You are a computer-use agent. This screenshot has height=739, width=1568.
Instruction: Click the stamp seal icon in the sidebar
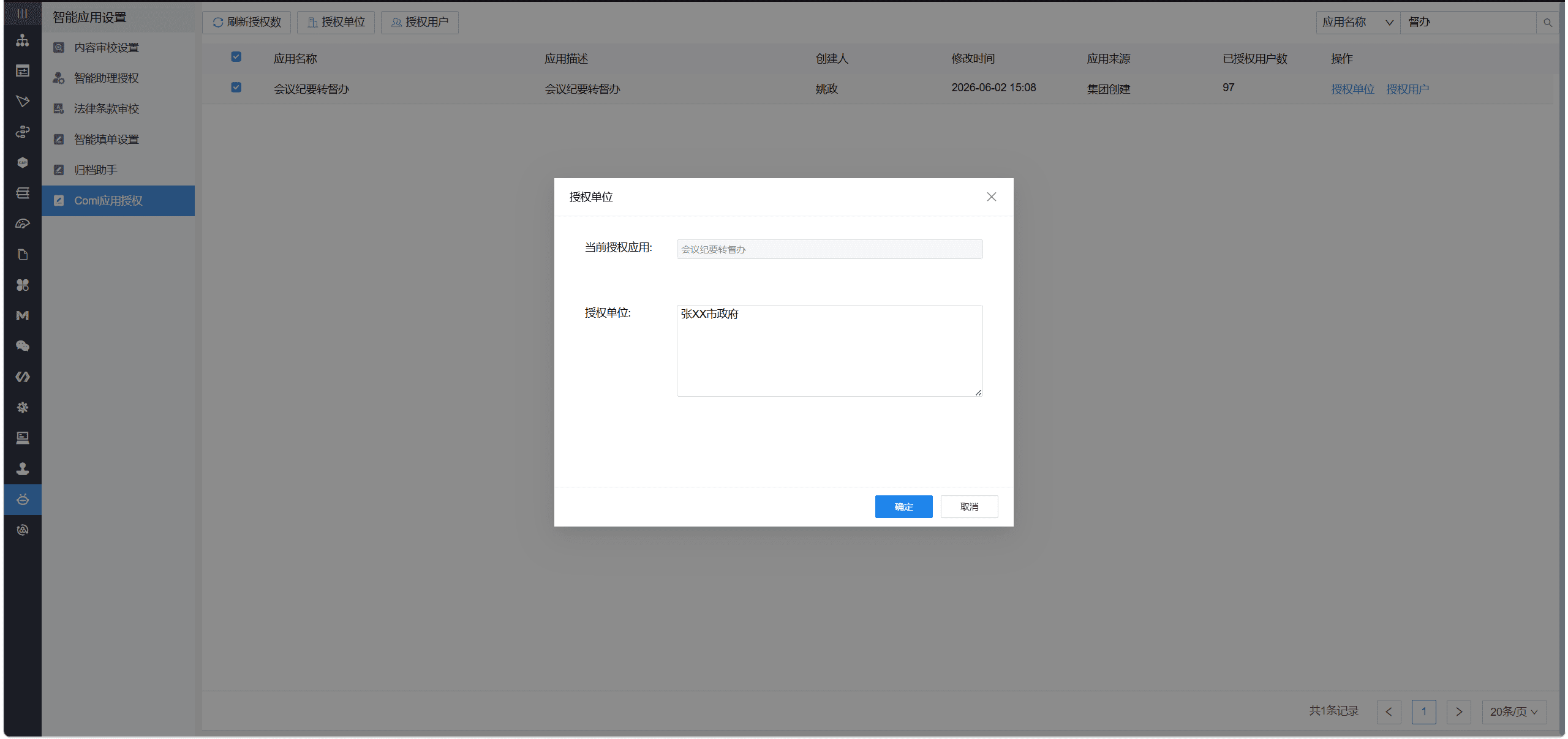point(23,469)
